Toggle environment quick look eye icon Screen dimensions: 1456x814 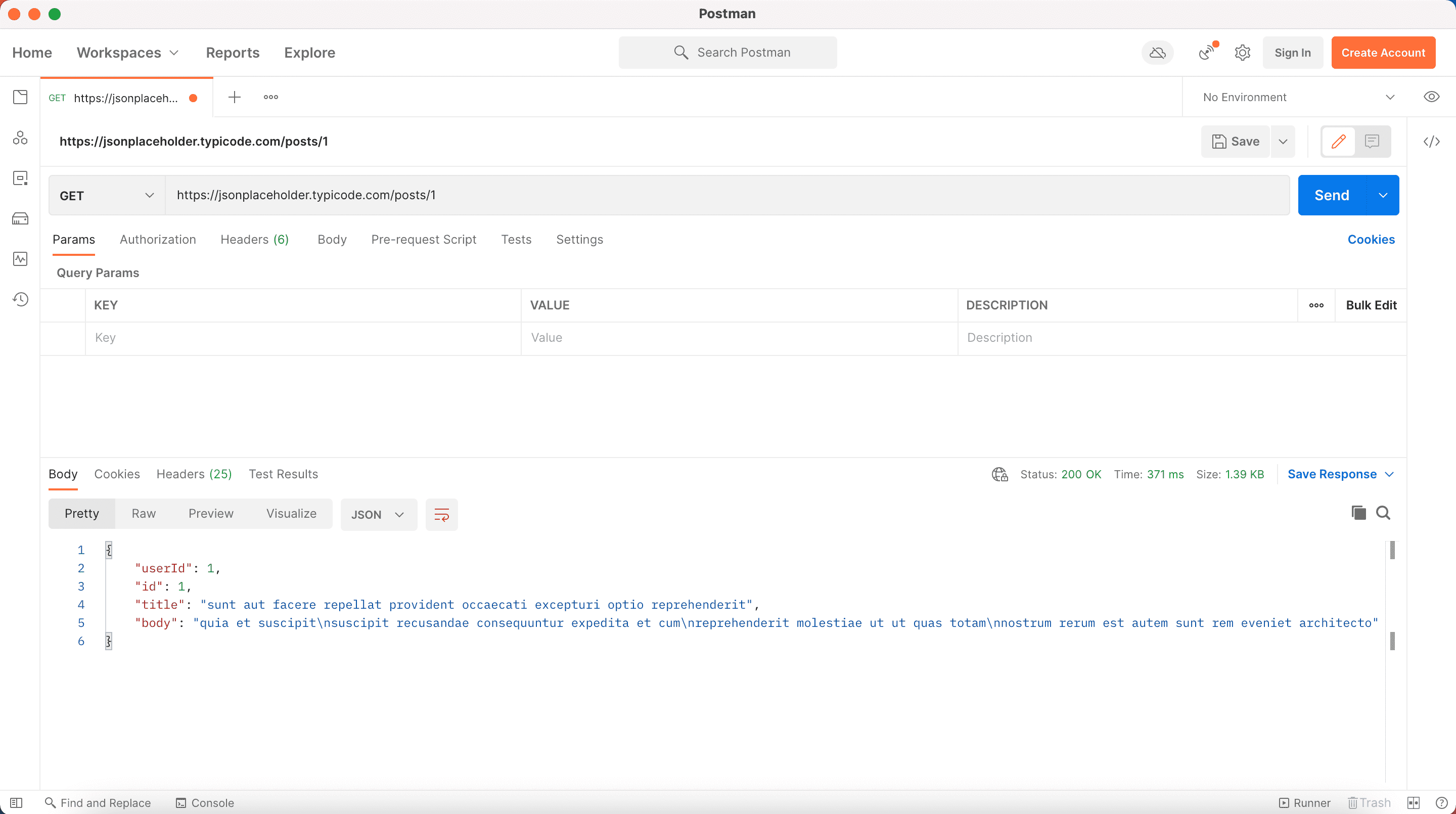pyautogui.click(x=1431, y=97)
